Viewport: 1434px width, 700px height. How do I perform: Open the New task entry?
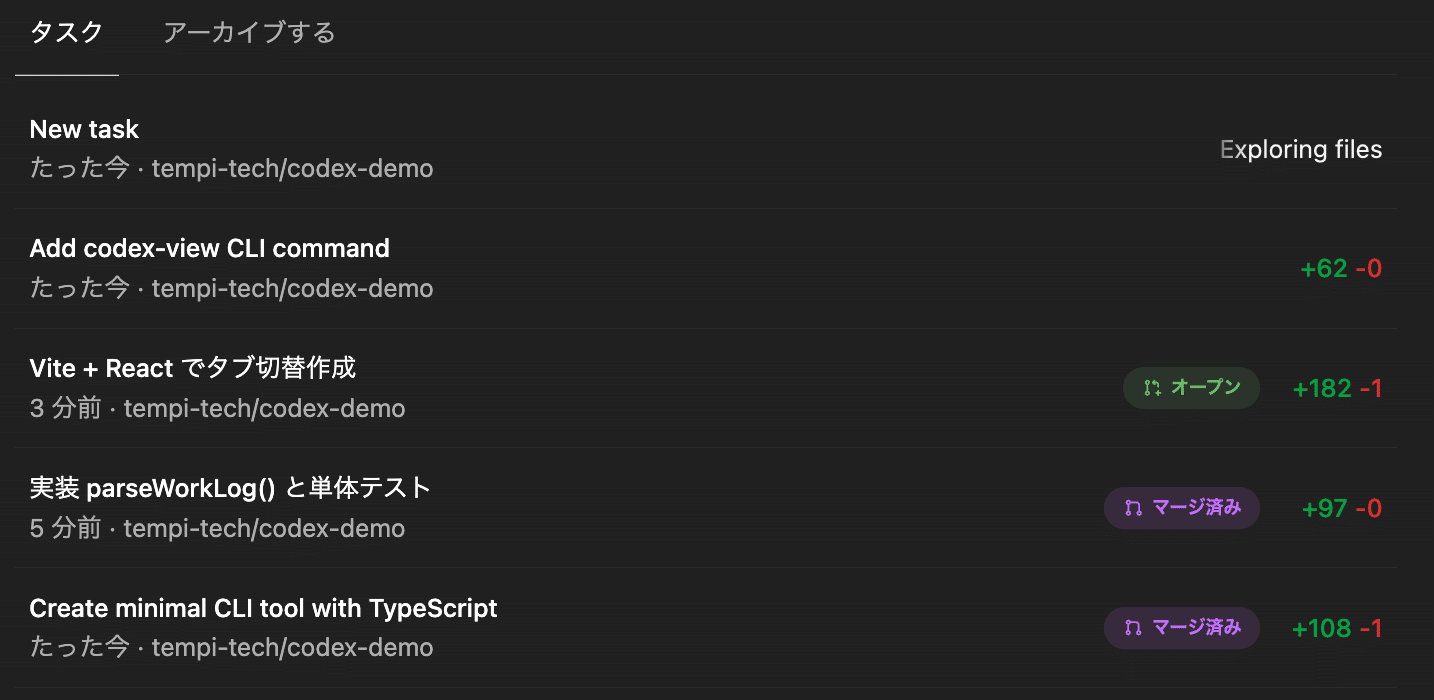(85, 129)
